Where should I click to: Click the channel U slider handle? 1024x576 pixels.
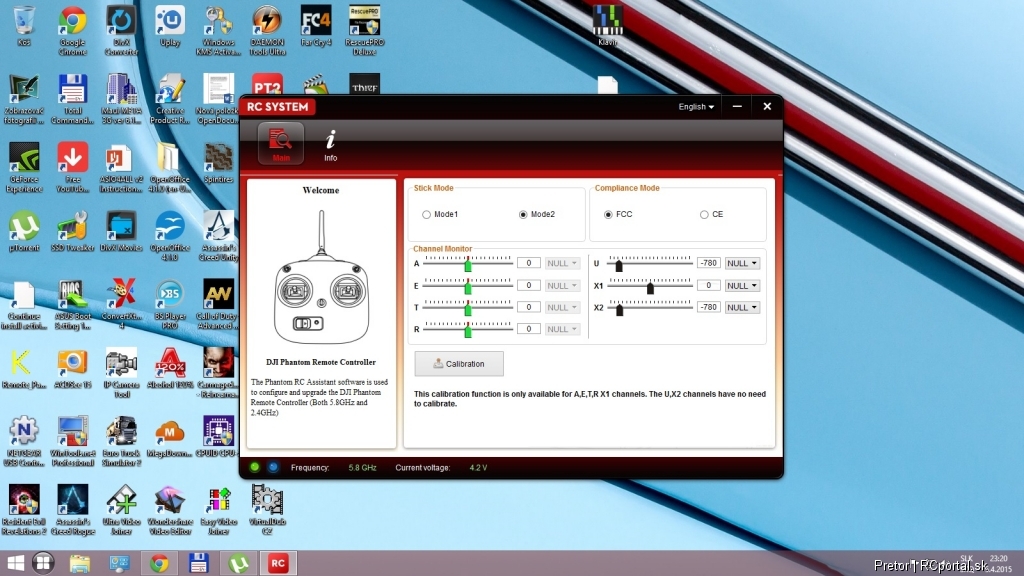(x=618, y=265)
